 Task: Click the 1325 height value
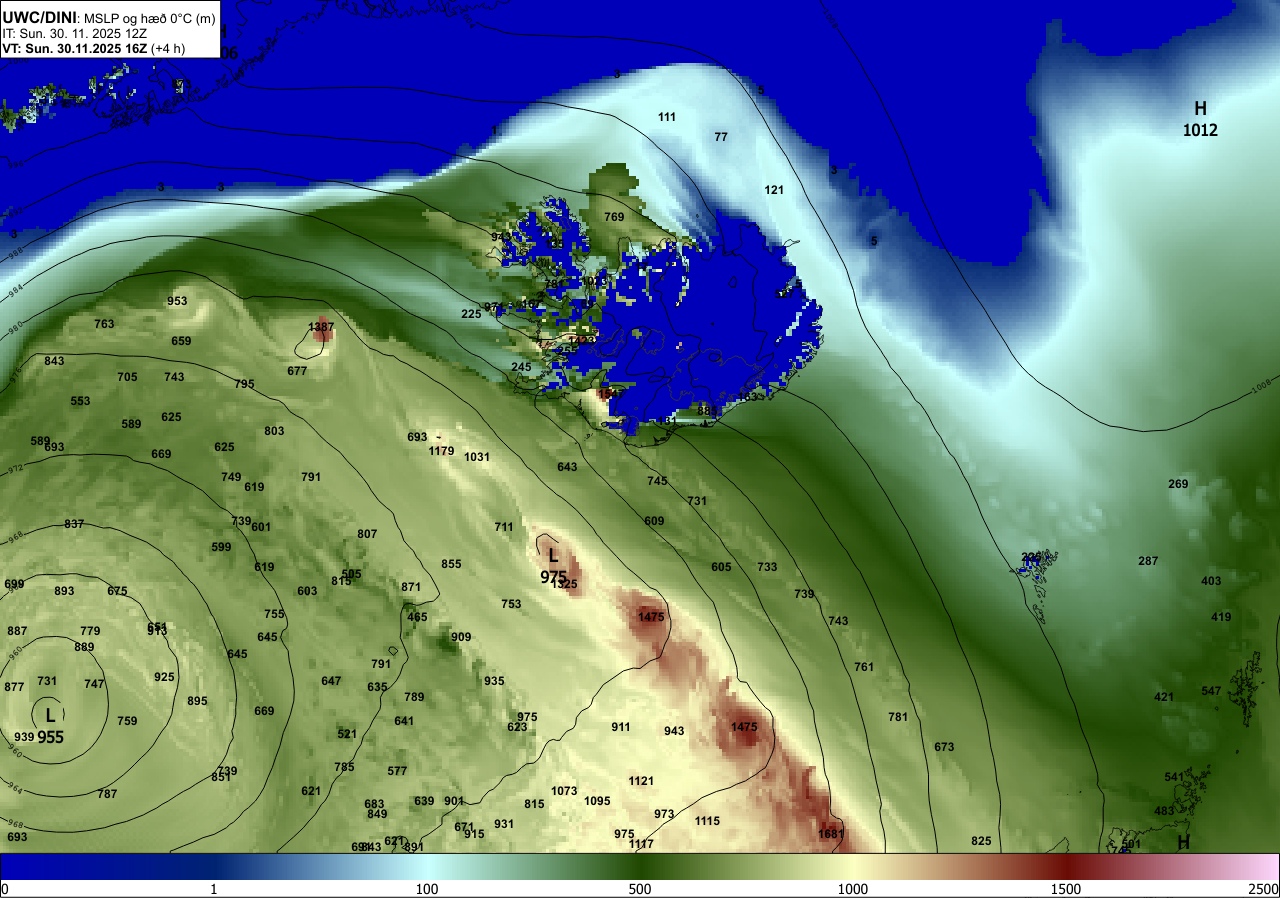(x=565, y=584)
